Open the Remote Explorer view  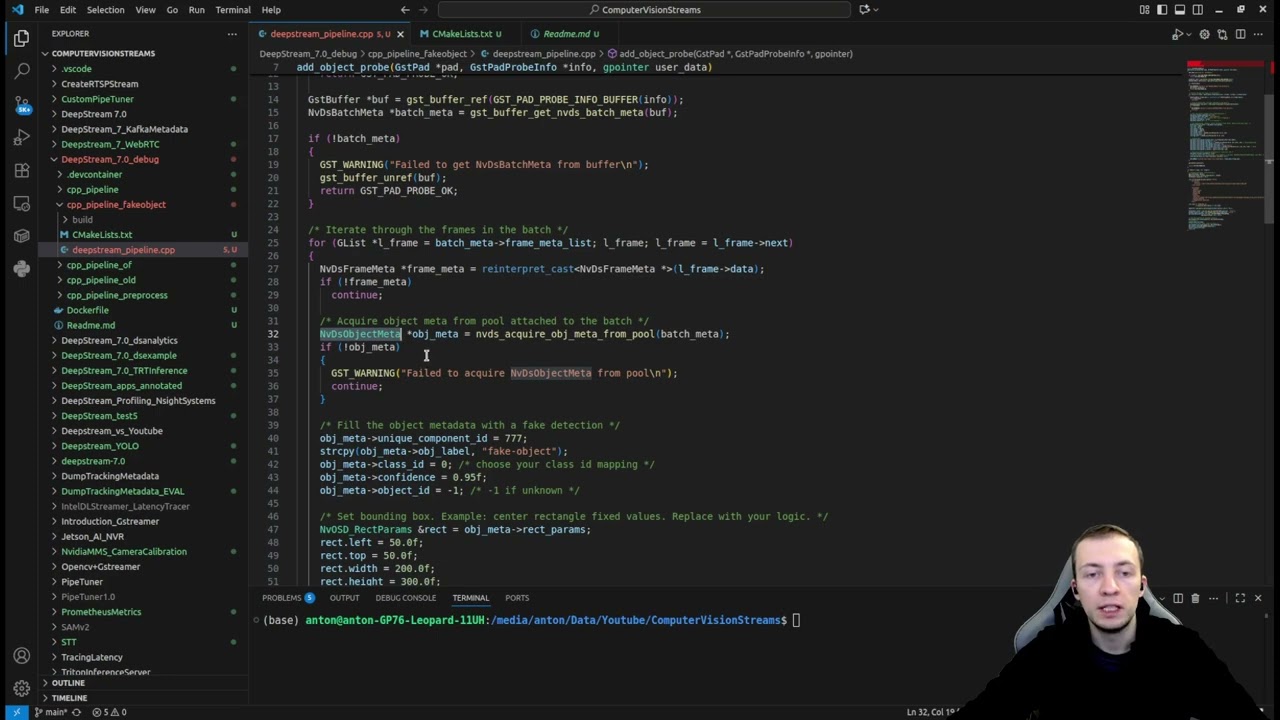[x=21, y=204]
